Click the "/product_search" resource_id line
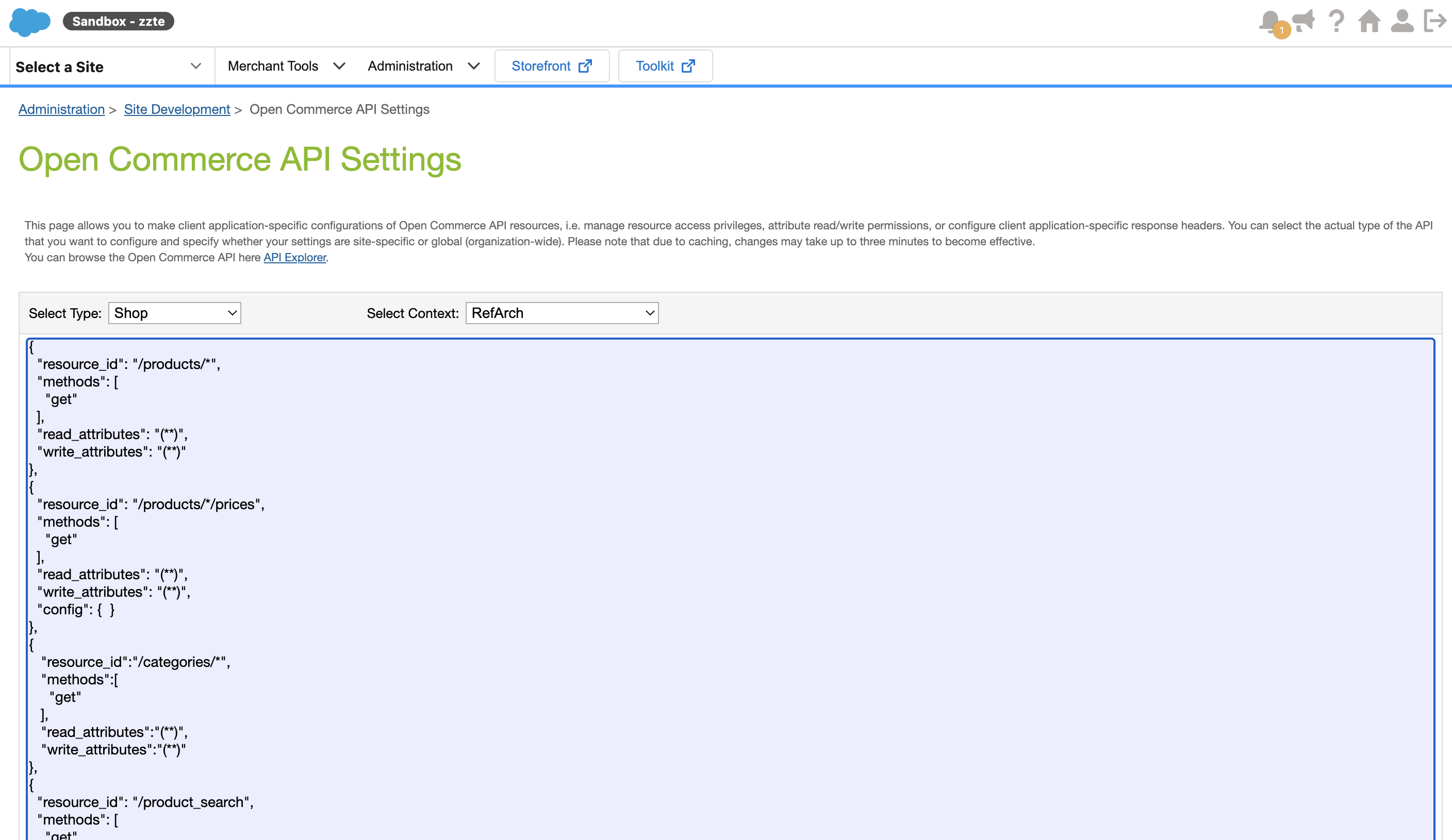The width and height of the screenshot is (1452, 840). pos(146,802)
